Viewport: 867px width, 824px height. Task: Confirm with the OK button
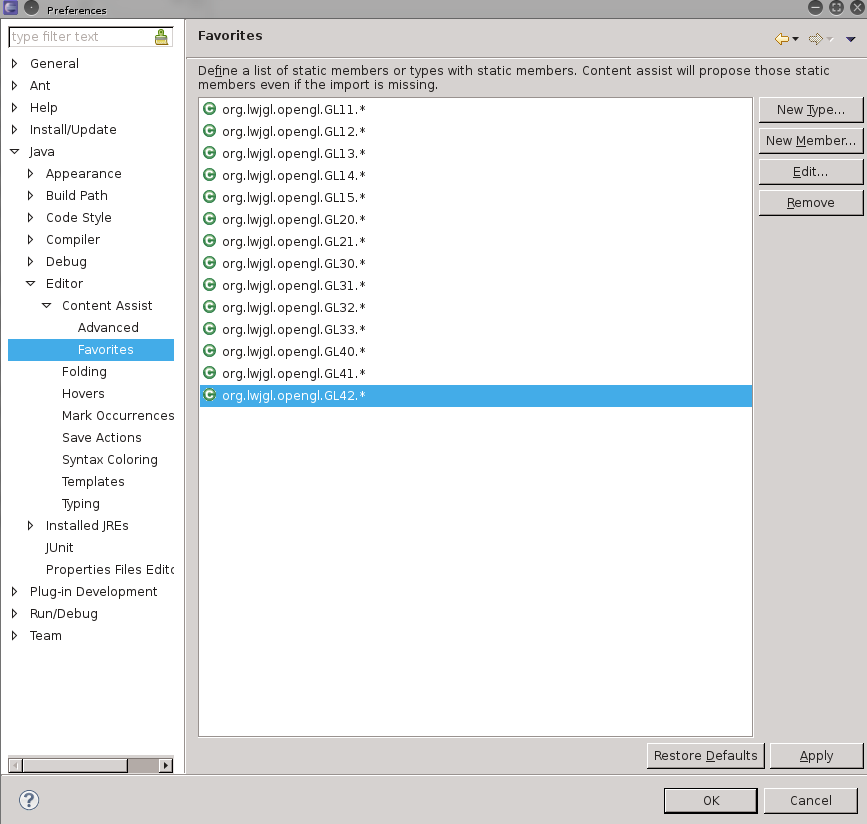[x=711, y=800]
